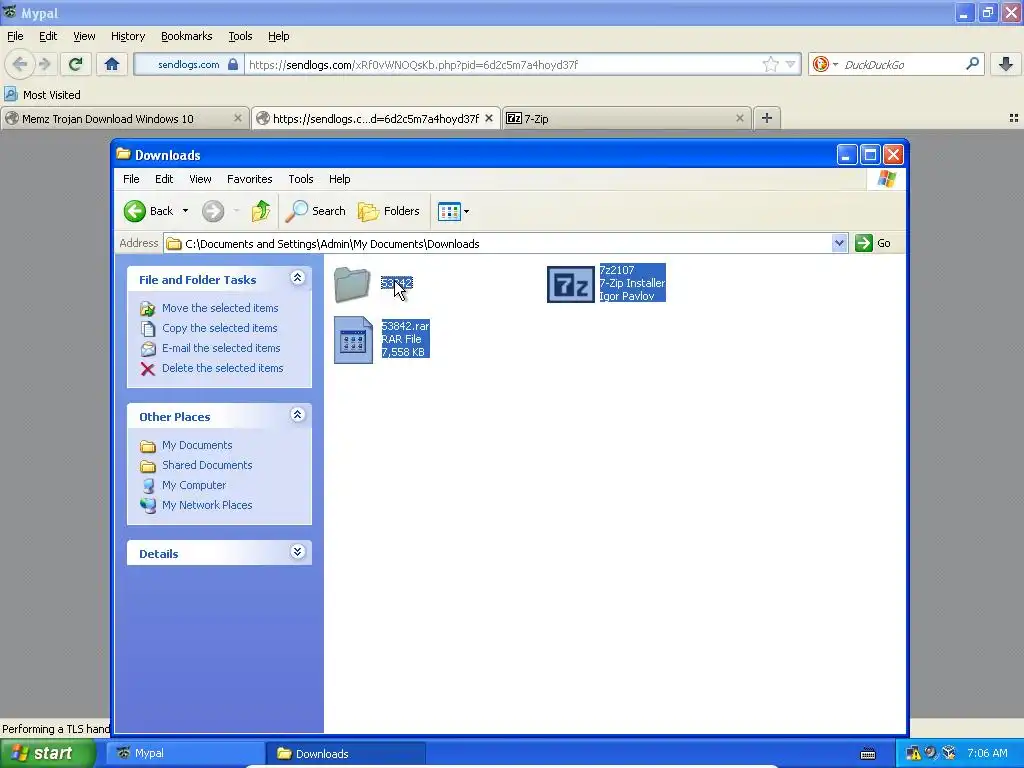The image size is (1024, 768).
Task: Open Help menu in Downloads window
Action: pyautogui.click(x=339, y=179)
